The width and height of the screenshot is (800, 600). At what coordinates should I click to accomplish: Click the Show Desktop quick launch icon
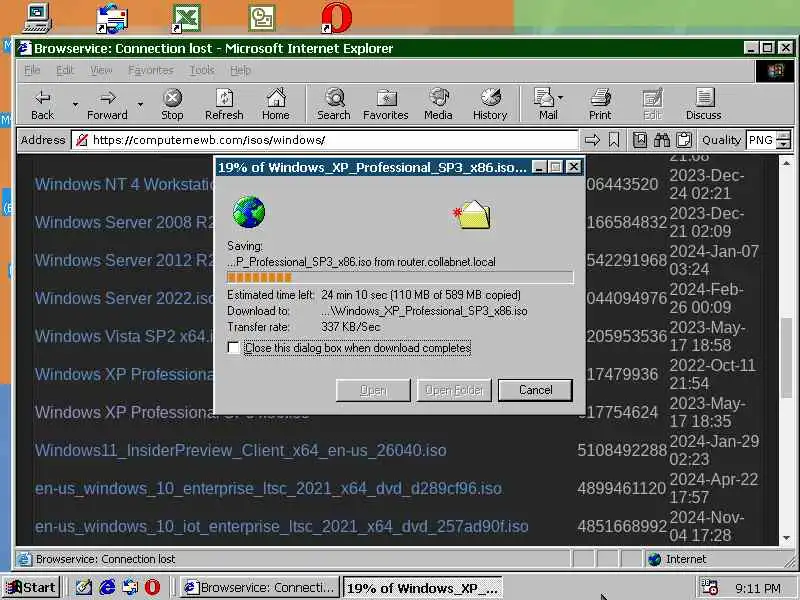[84, 587]
